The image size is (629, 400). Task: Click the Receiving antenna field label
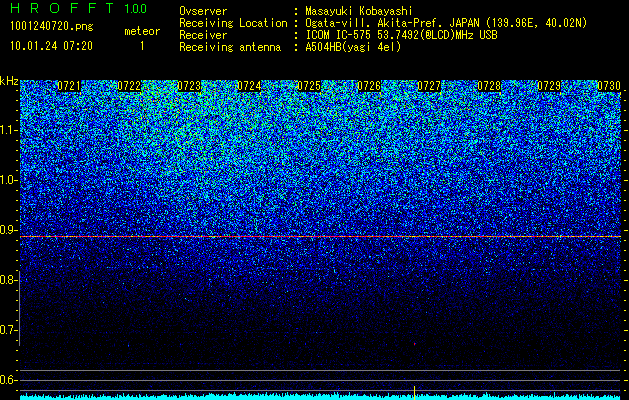(x=230, y=47)
